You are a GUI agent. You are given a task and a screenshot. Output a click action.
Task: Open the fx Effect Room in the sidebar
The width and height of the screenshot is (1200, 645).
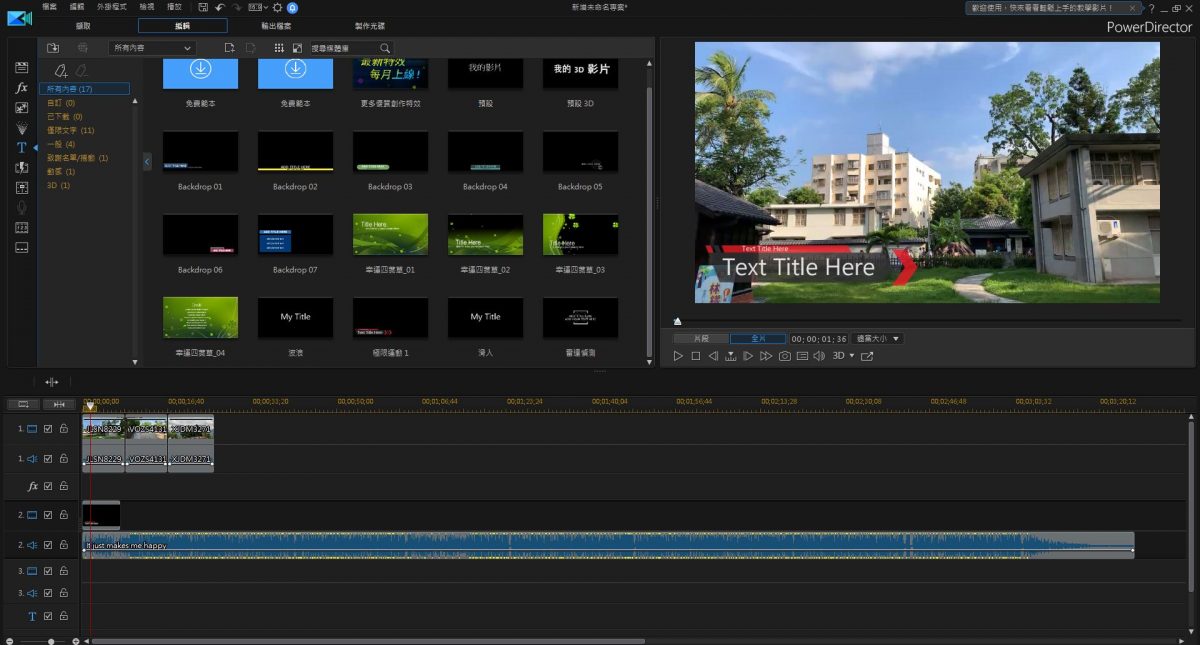click(22, 88)
